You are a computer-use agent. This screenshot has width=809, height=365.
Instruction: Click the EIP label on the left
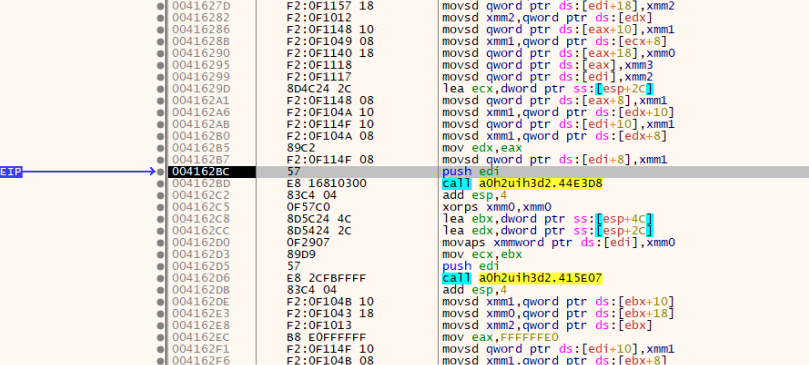[x=11, y=172]
